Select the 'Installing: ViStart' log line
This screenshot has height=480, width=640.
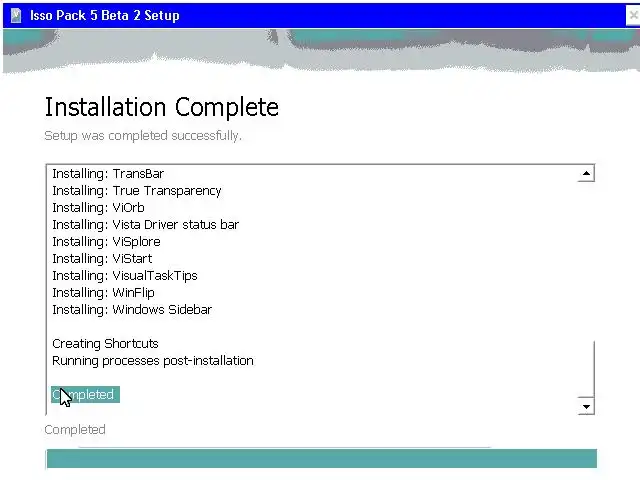(x=102, y=259)
